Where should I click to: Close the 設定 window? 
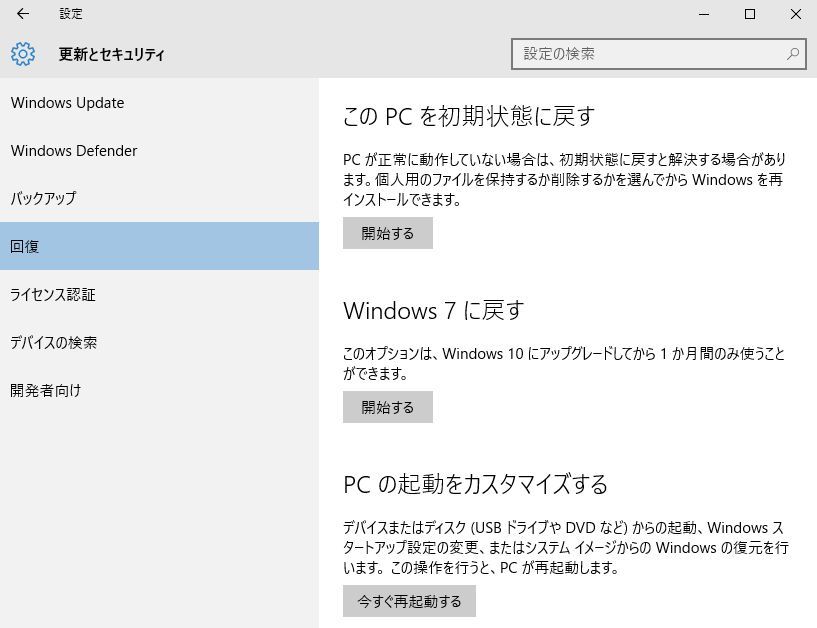[795, 14]
